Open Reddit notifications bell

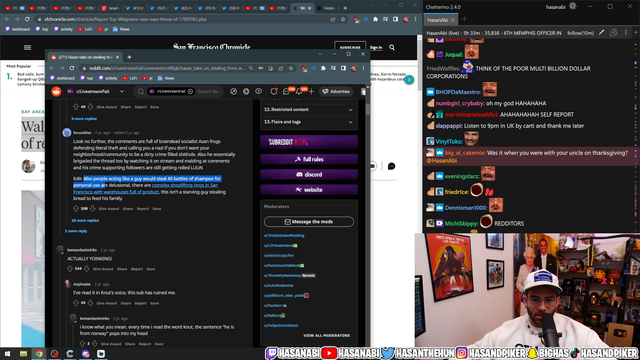click(299, 91)
